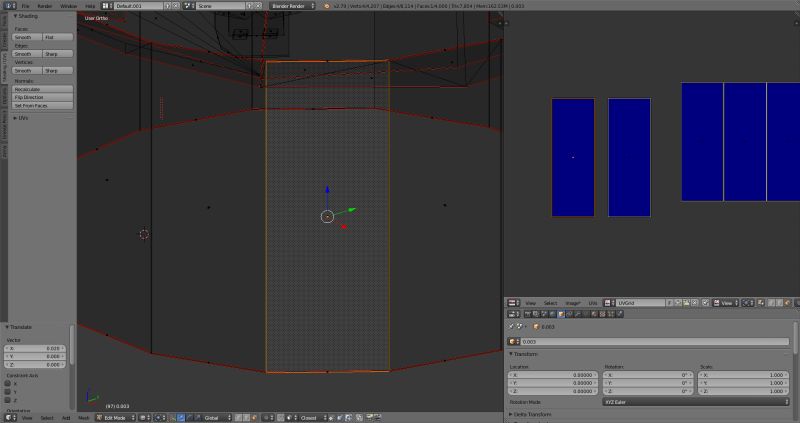Click Sharp under Edges
This screenshot has width=800, height=423.
tap(58, 54)
